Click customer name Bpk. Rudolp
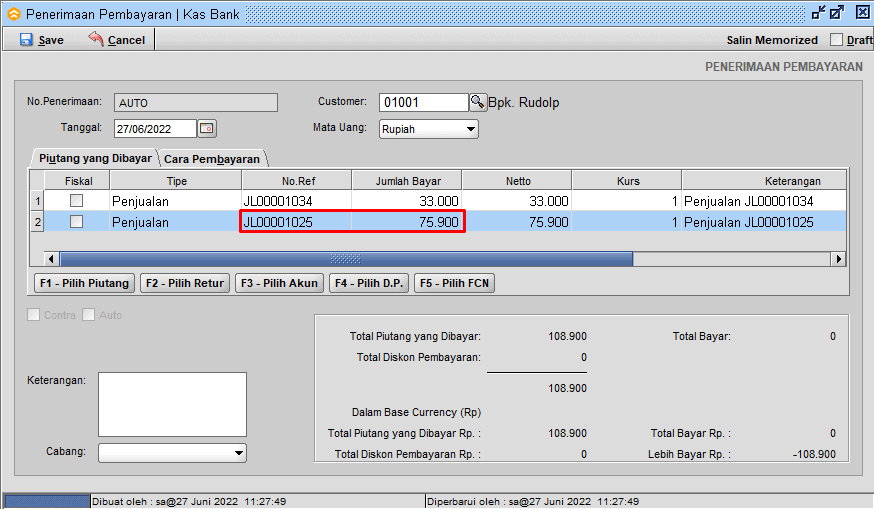Screen dimensions: 874x509 click(523, 103)
